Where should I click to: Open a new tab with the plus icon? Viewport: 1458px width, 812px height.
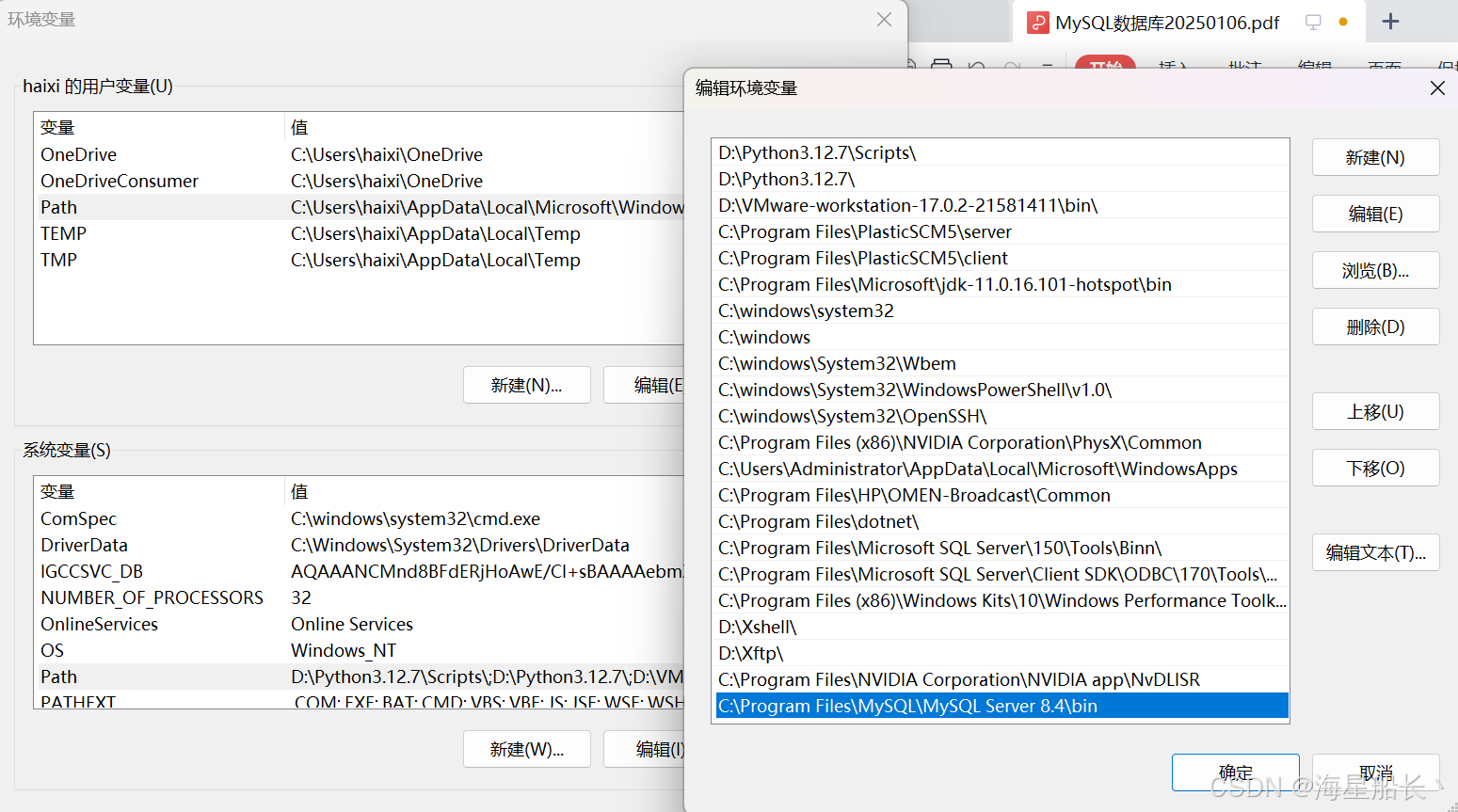coord(1390,22)
